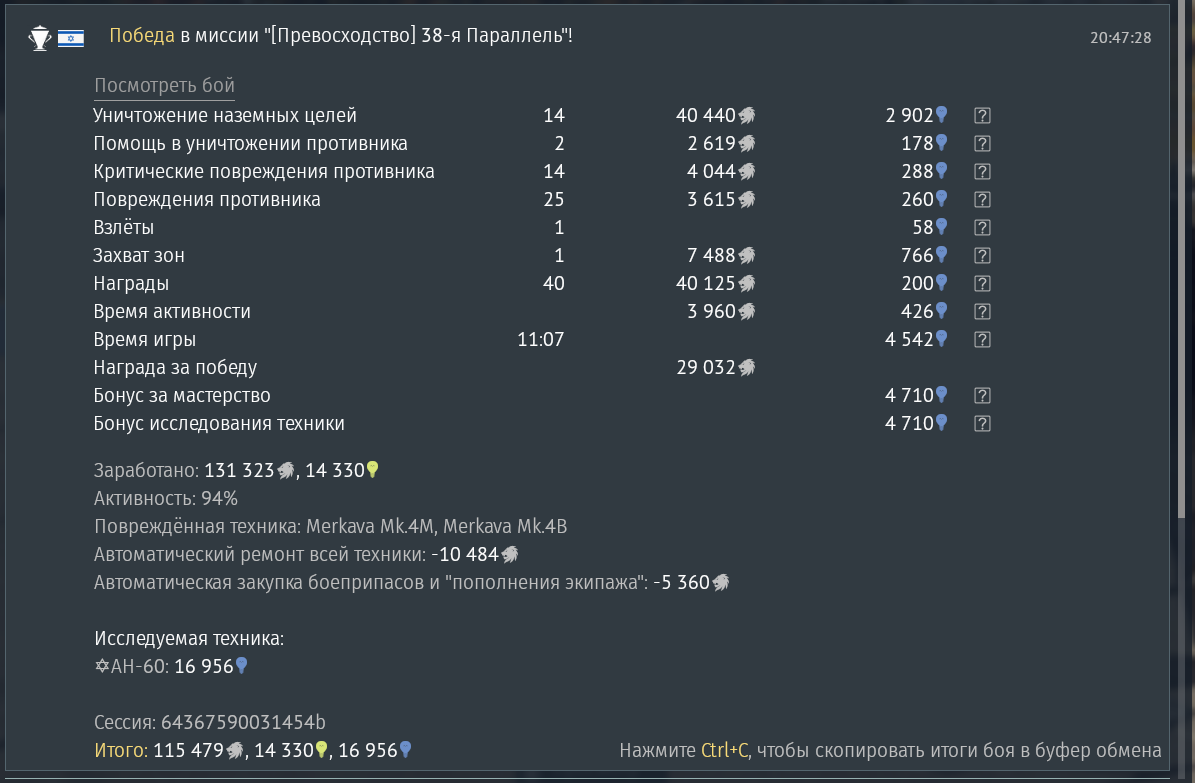This screenshot has height=783, width=1195.
Task: Show help tooltip icon for "Взлёты" row
Action: [x=982, y=228]
